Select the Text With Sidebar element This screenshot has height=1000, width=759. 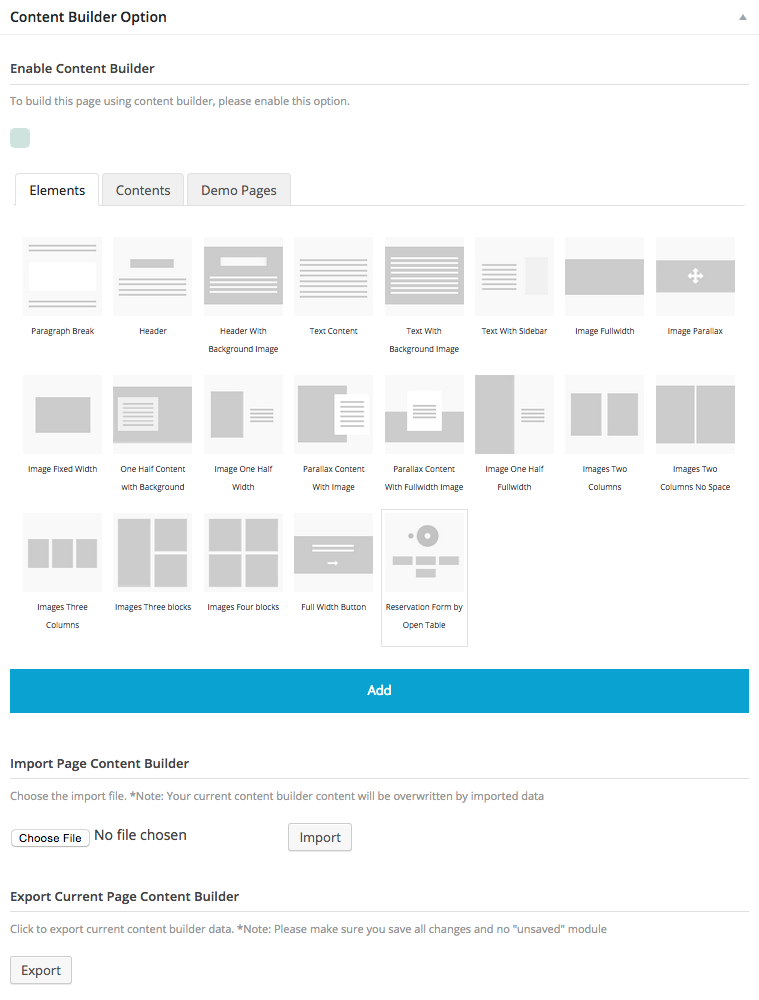coord(514,276)
